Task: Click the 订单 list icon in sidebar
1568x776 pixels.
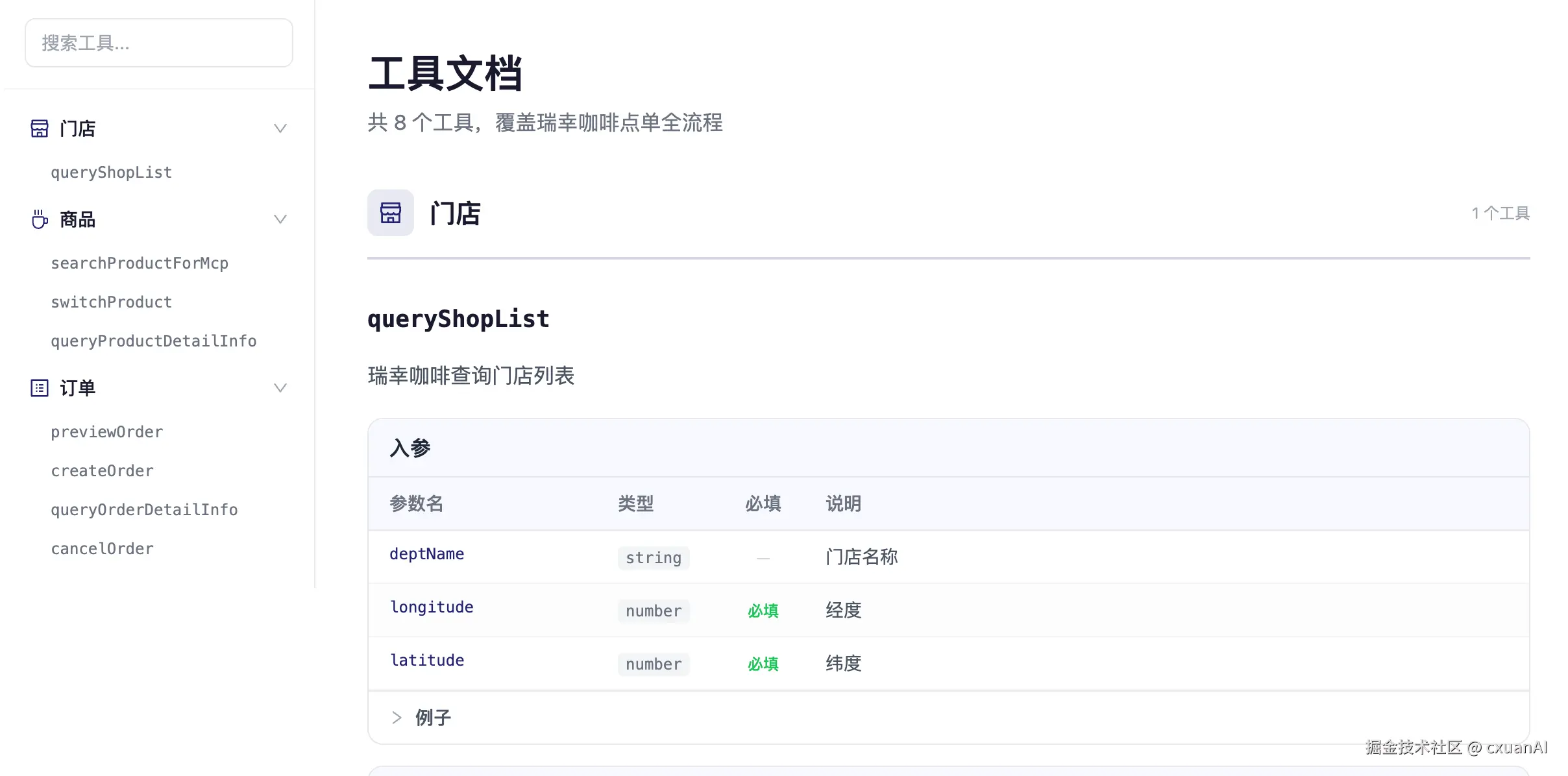Action: (x=40, y=388)
